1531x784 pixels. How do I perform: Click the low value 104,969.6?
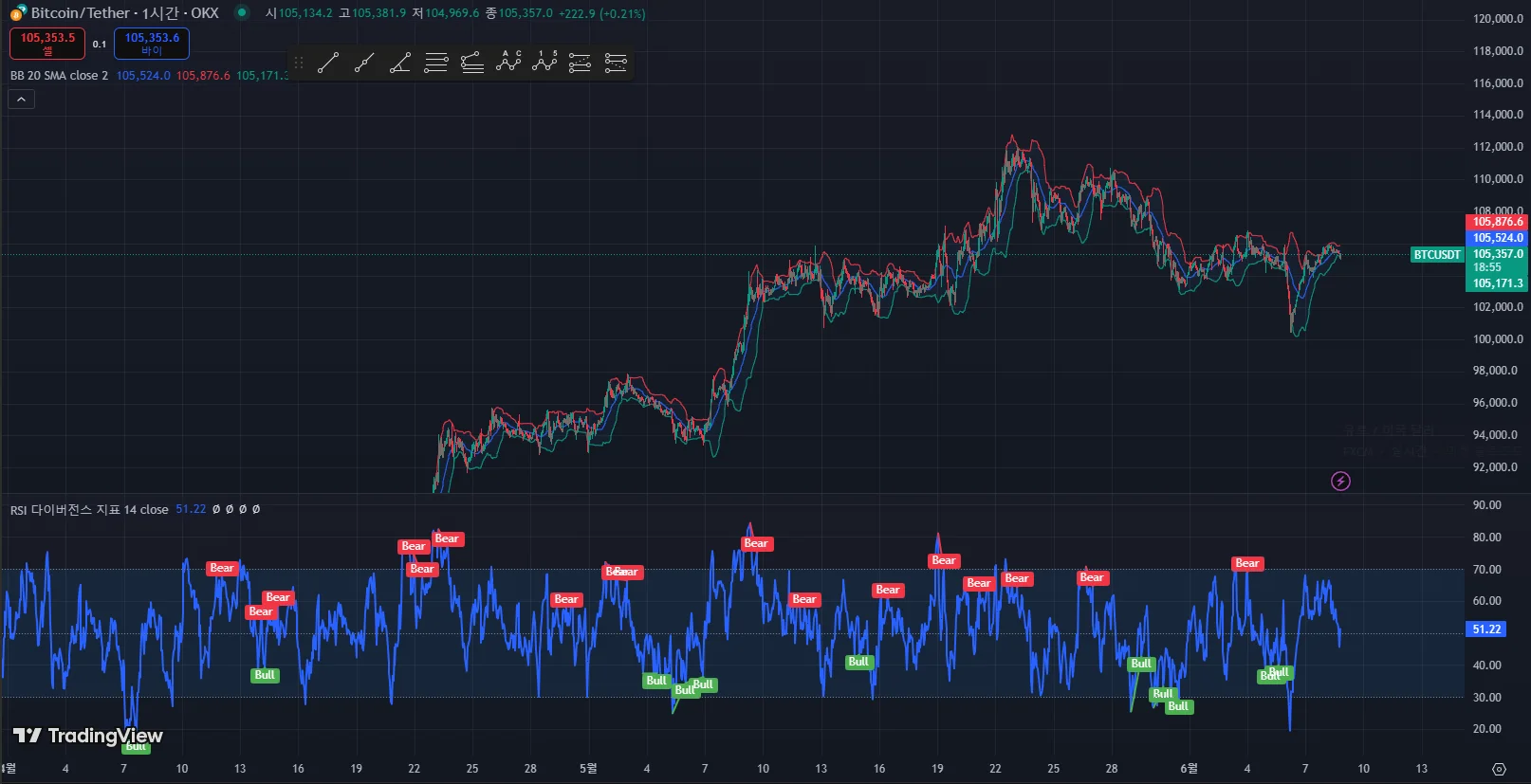coord(452,13)
